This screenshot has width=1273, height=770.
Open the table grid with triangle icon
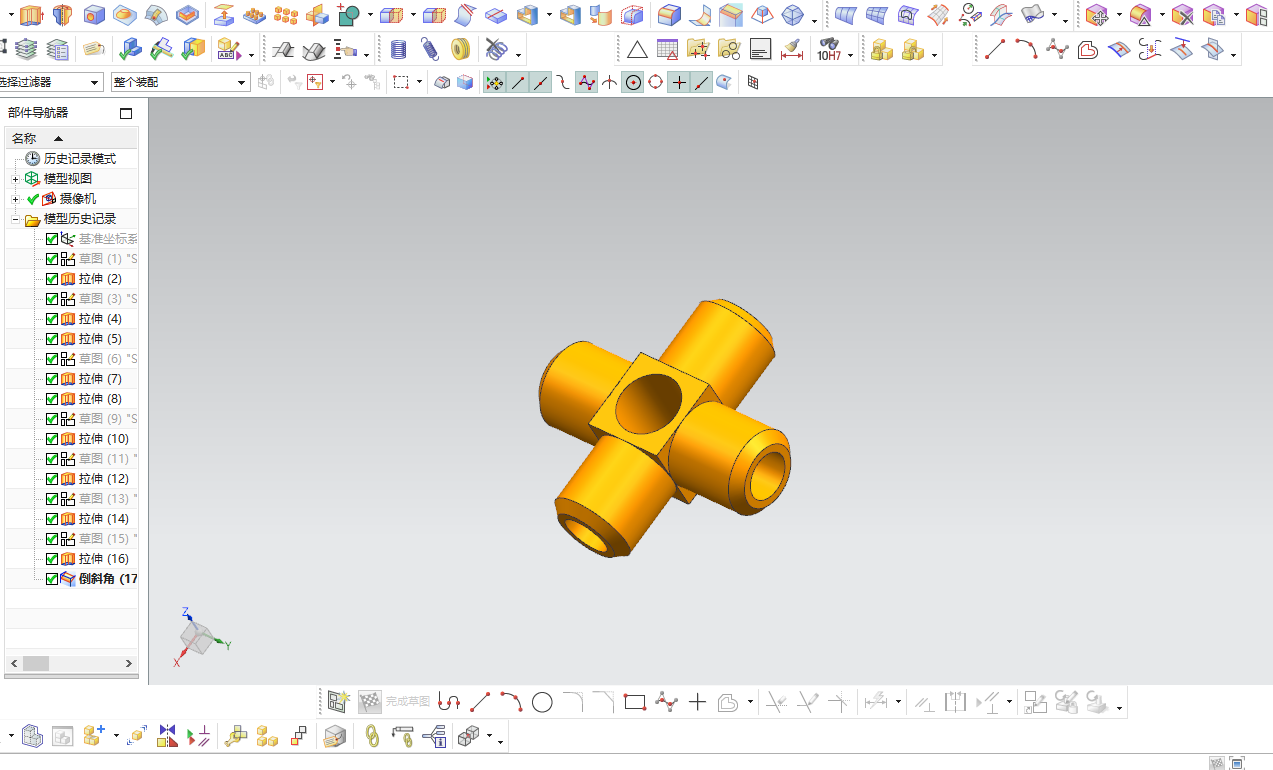(x=668, y=49)
